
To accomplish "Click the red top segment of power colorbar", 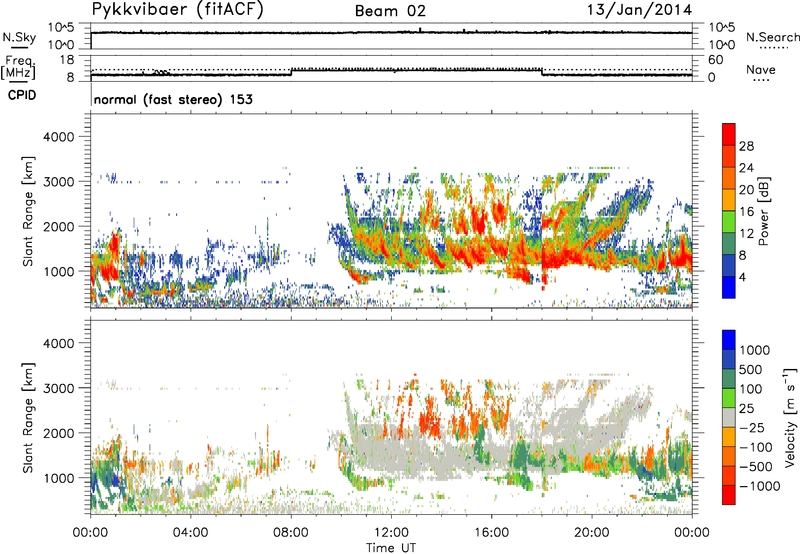I will (x=729, y=134).
